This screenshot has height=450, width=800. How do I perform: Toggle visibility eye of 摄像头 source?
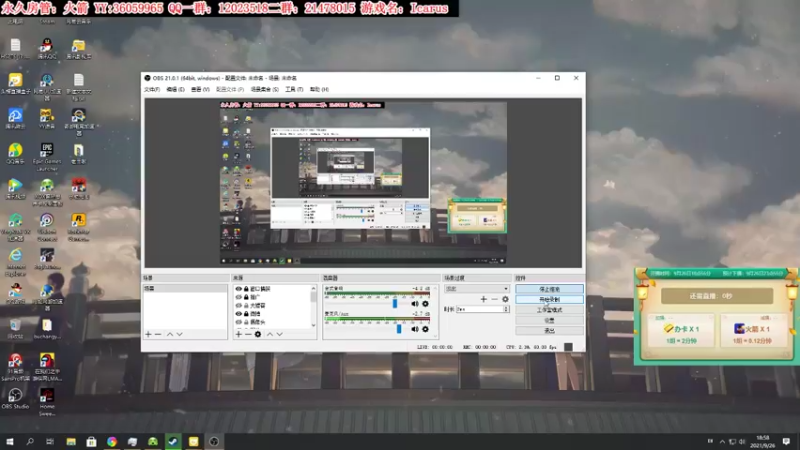click(x=238, y=322)
